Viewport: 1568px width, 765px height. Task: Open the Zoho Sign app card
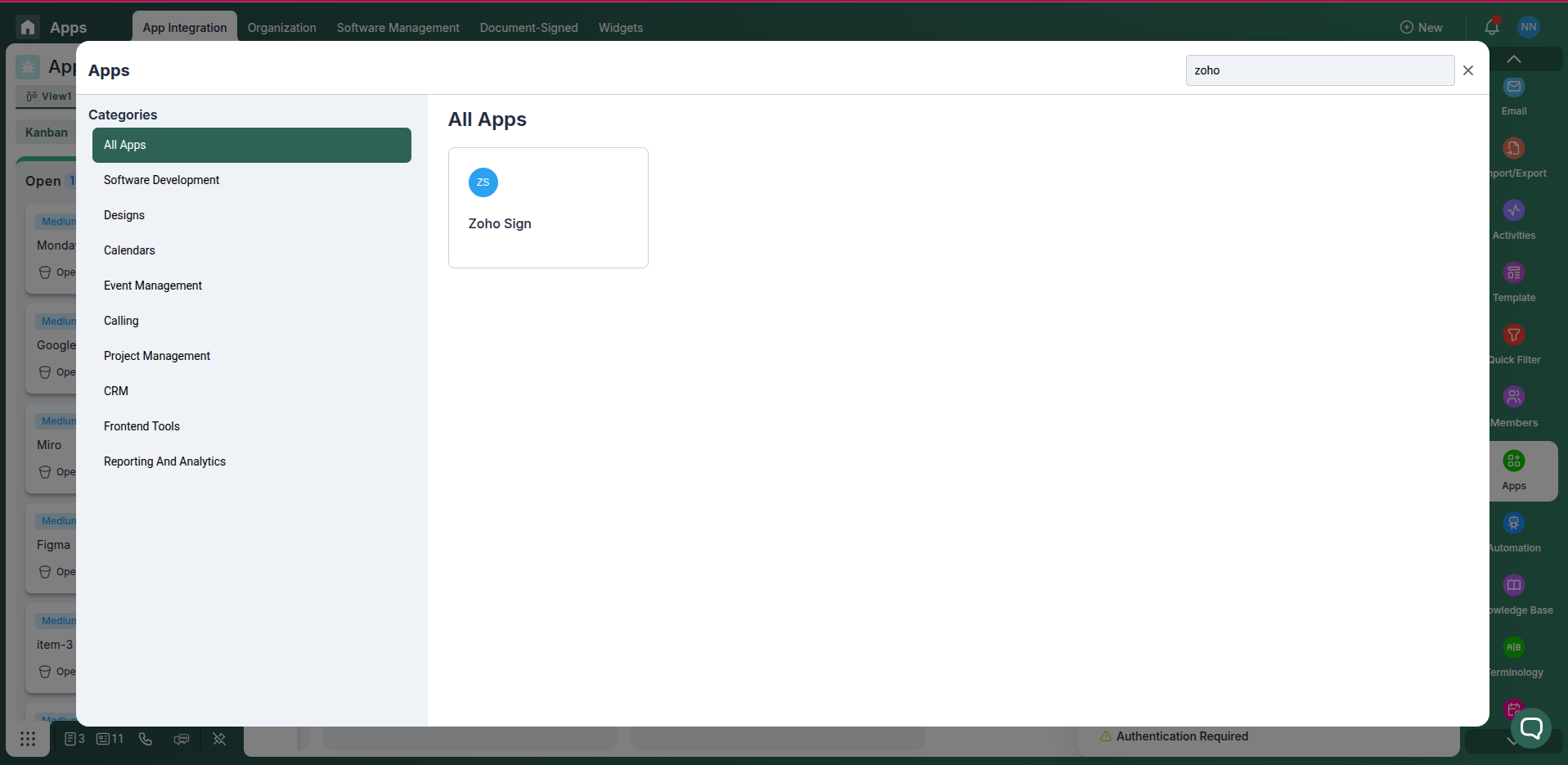548,207
